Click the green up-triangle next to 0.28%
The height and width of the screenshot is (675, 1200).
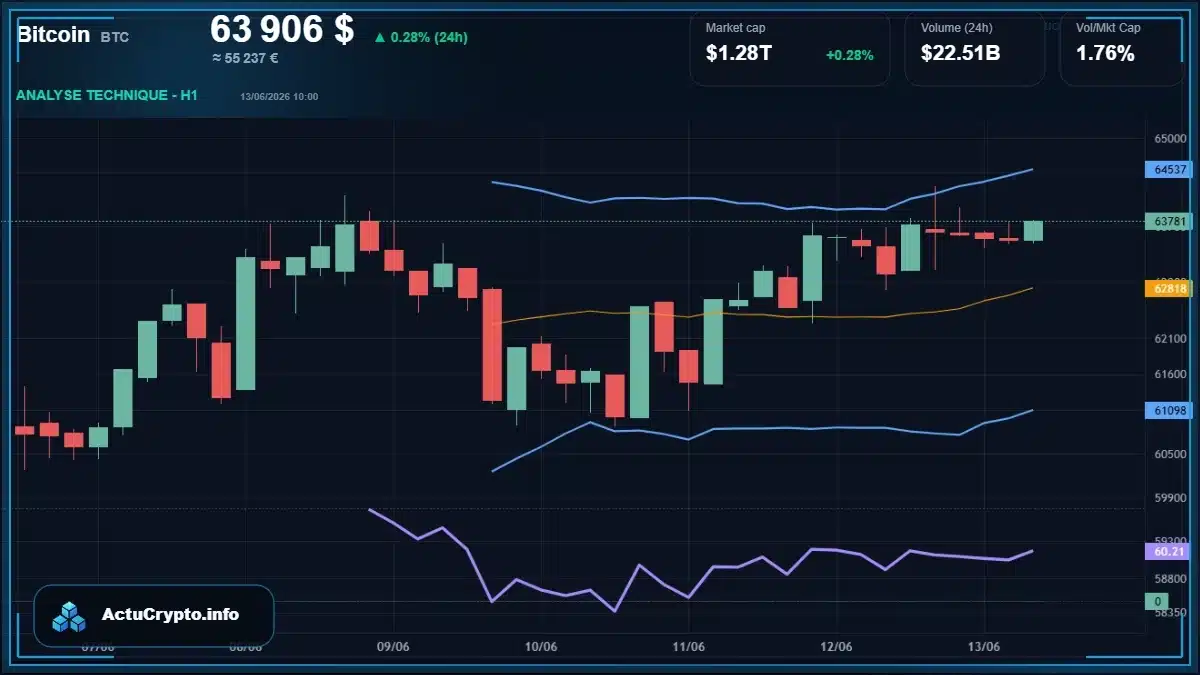[380, 38]
